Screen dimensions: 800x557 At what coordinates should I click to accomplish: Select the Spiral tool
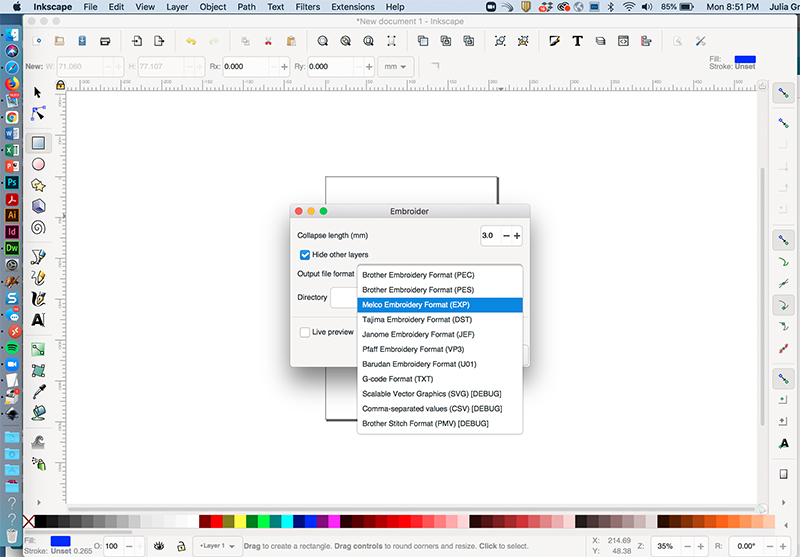(x=38, y=227)
